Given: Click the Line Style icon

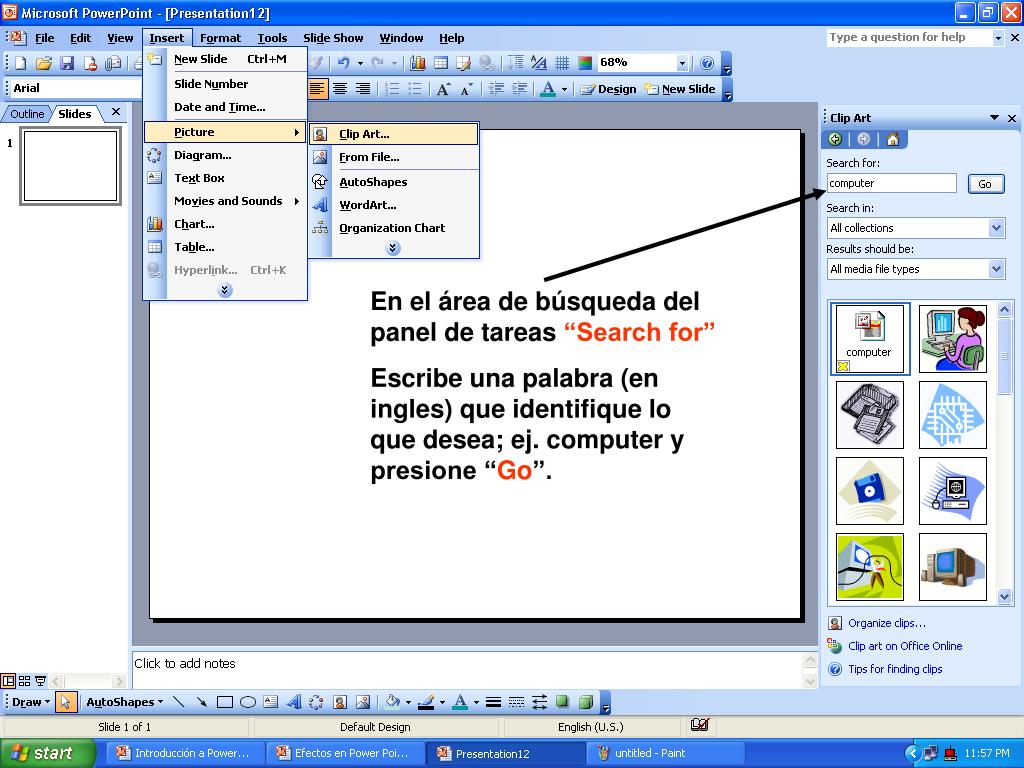Looking at the screenshot, I should [494, 702].
